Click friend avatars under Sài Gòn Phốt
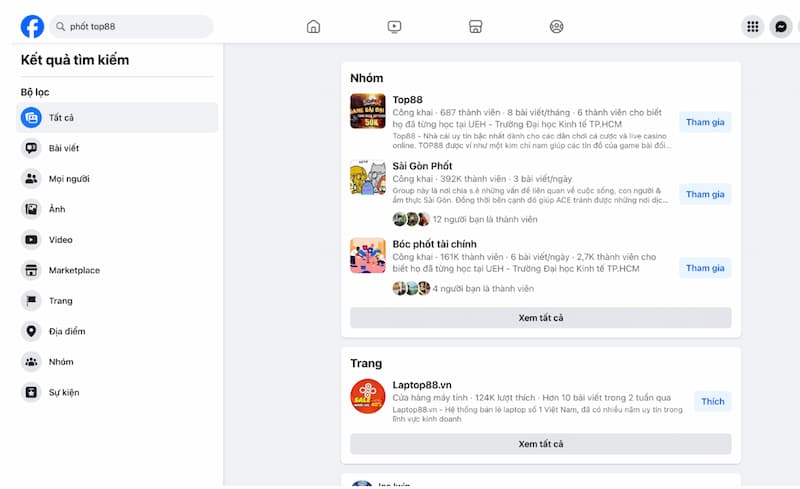Viewport: 800px width, 489px height. 411,219
